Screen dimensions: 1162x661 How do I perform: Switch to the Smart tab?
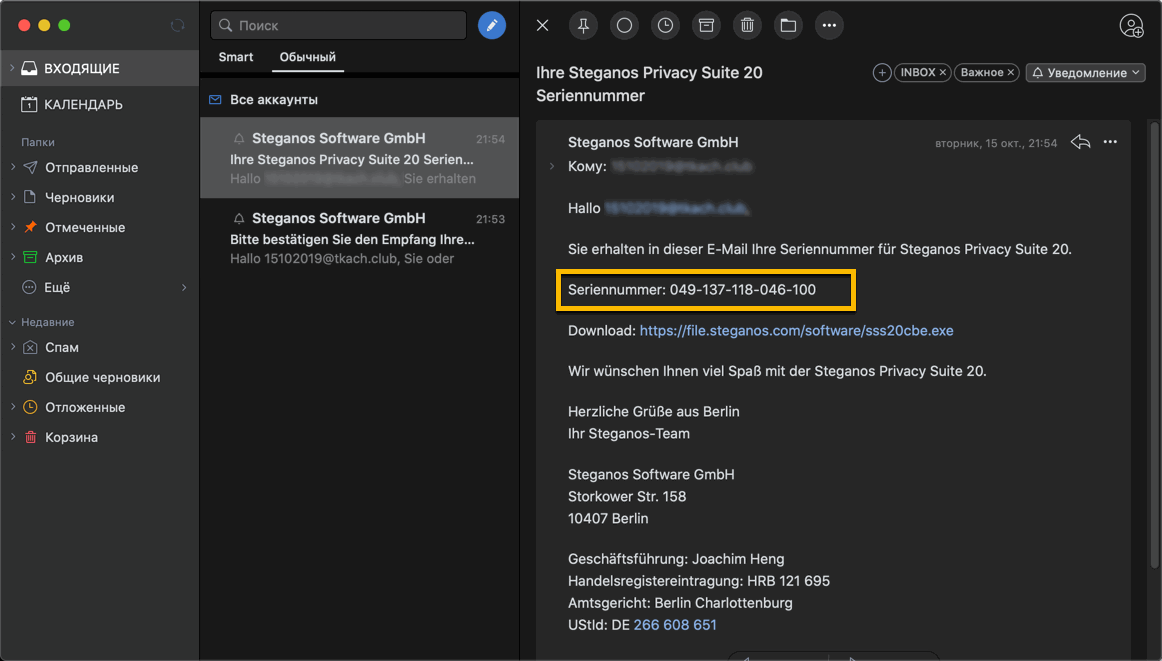point(236,57)
